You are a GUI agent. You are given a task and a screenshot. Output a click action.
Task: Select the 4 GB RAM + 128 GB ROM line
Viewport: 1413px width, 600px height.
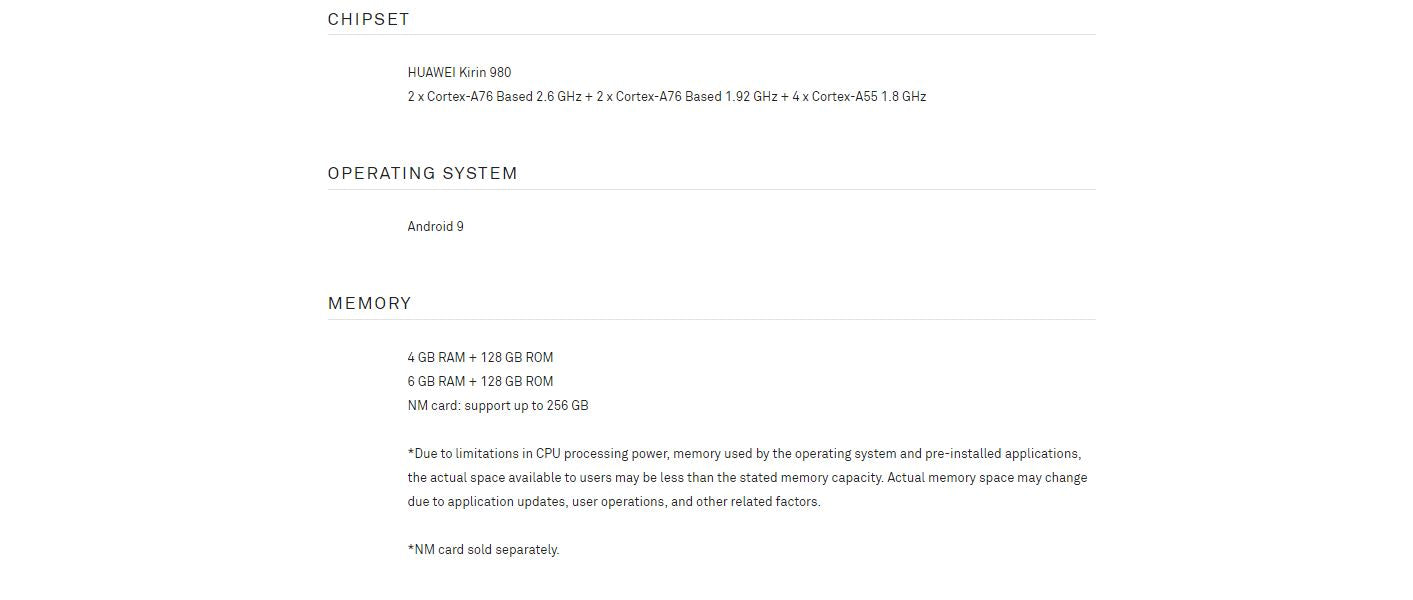click(480, 357)
